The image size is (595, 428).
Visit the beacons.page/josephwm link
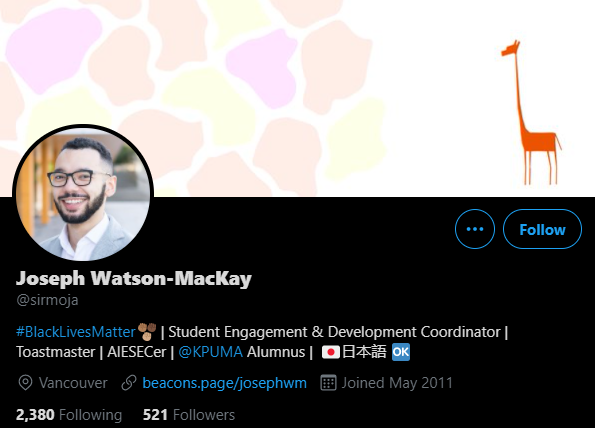(x=224, y=383)
